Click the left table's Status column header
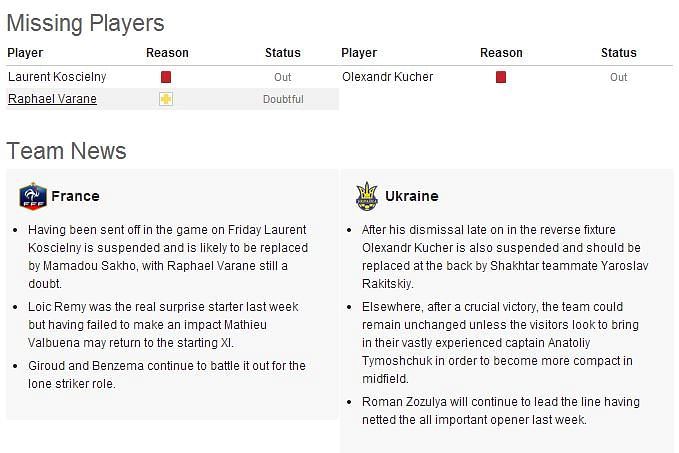Image resolution: width=679 pixels, height=453 pixels. coord(283,53)
